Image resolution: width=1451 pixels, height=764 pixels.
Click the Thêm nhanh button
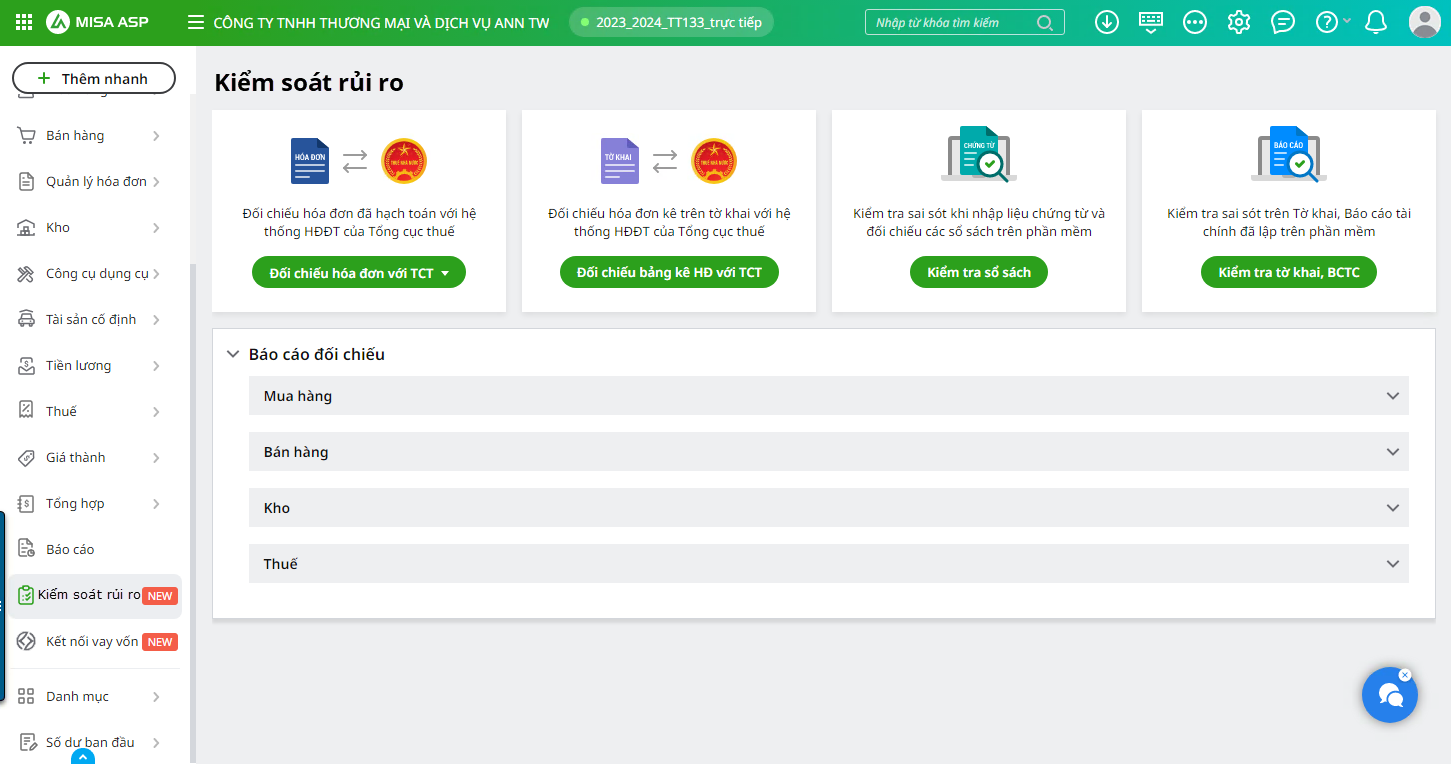94,78
